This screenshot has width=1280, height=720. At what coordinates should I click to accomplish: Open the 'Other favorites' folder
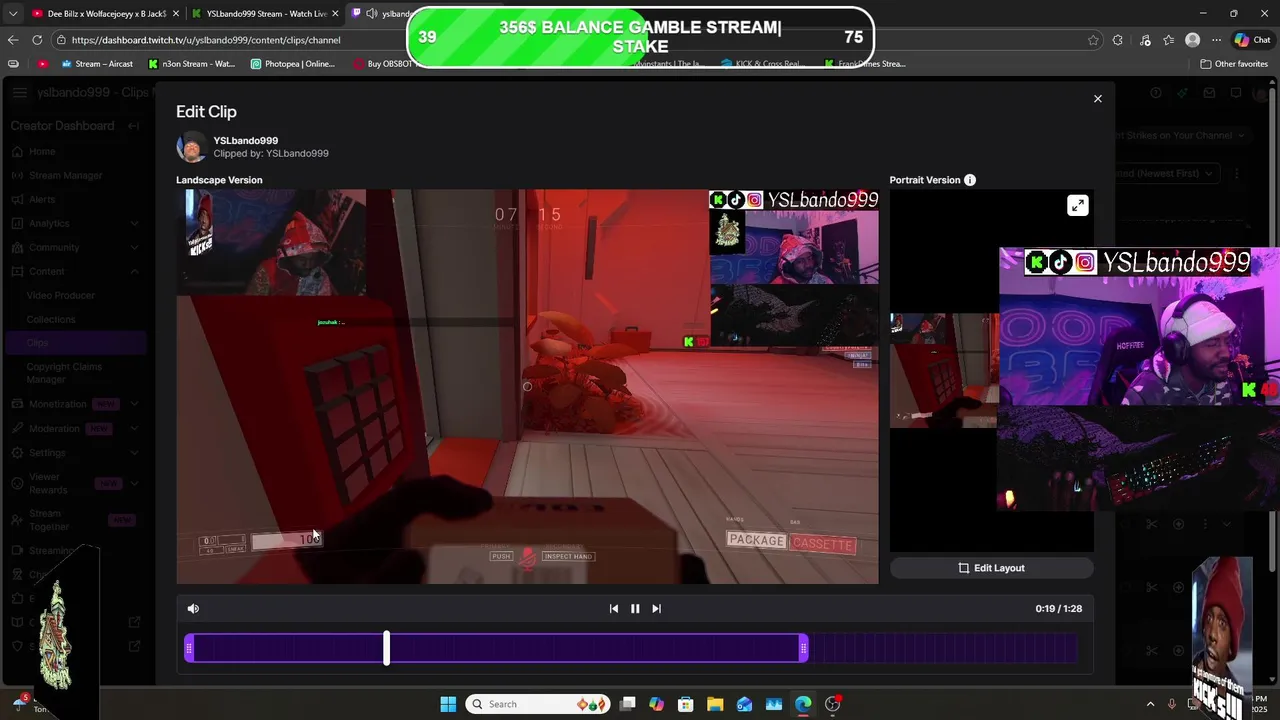pos(1234,64)
